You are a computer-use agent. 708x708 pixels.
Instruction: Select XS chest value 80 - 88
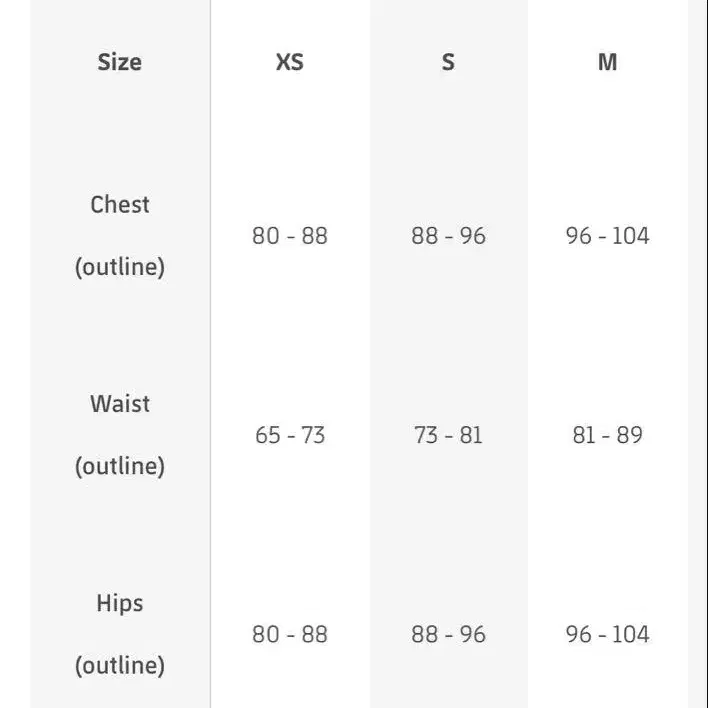(x=290, y=236)
